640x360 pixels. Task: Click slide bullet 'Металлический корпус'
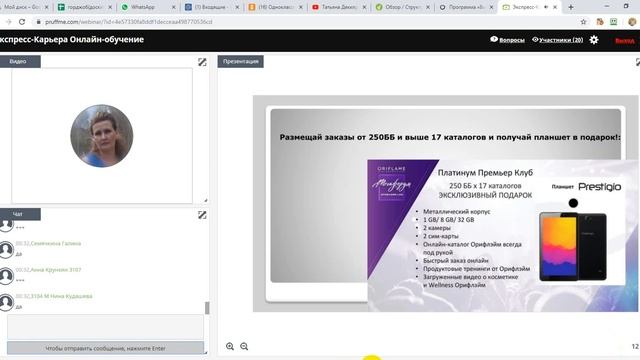456,211
